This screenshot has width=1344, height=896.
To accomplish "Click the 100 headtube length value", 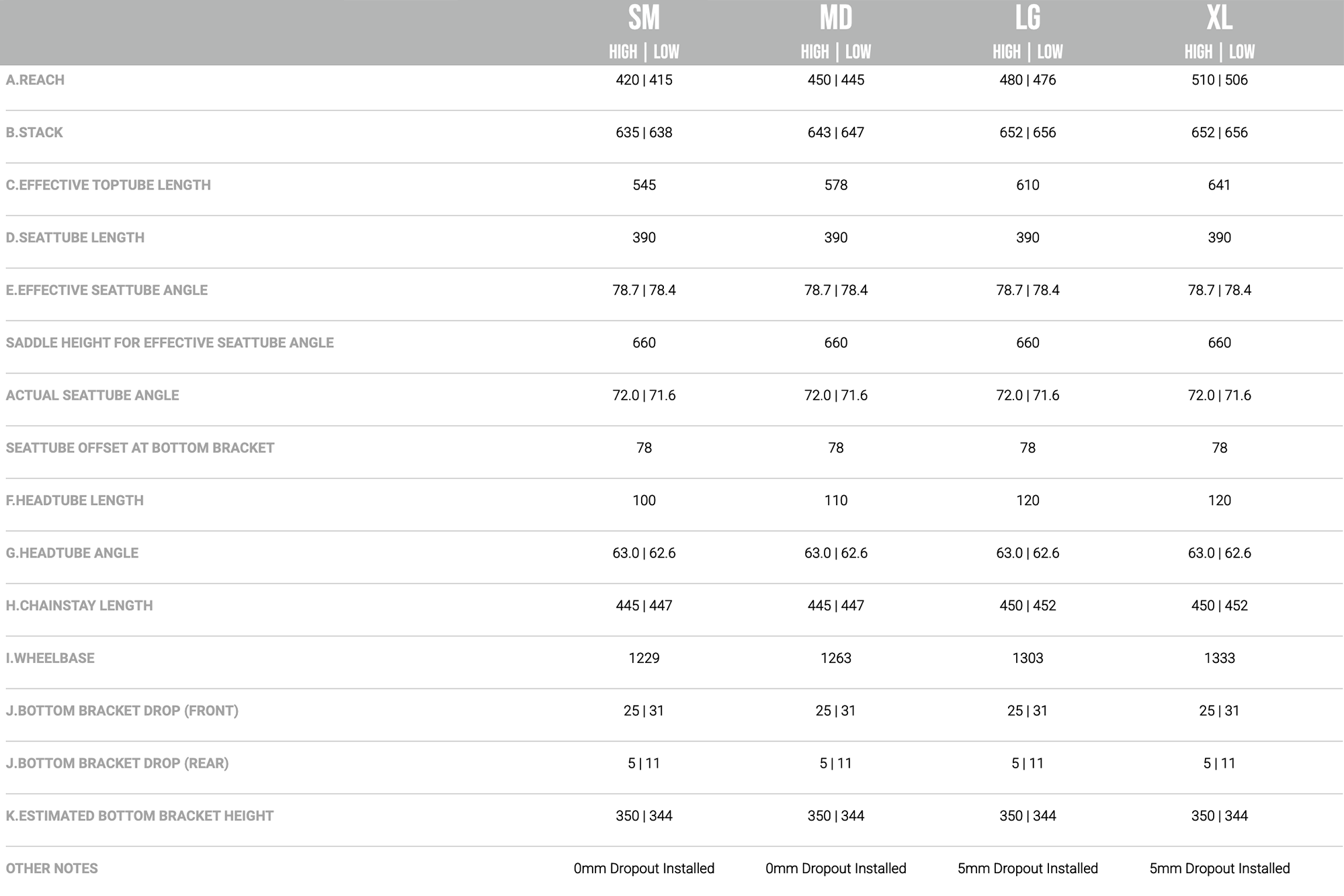I will 644,500.
